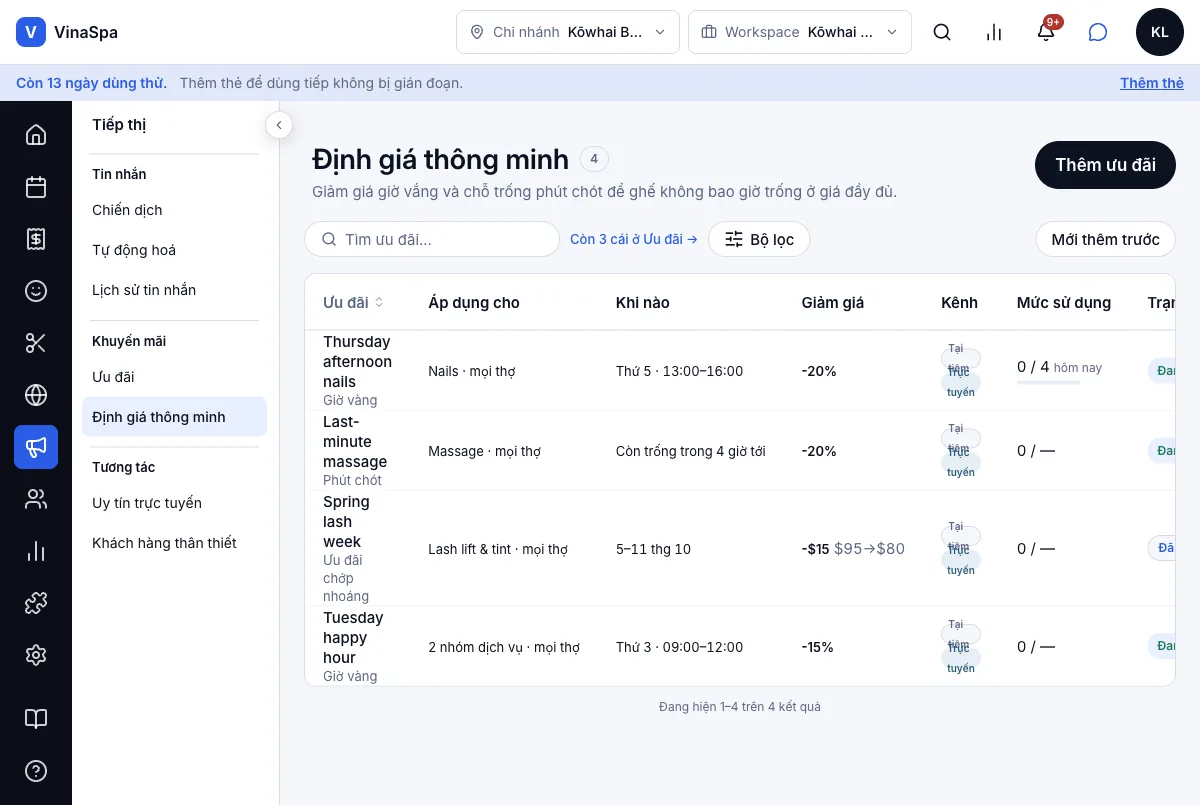Open the calendar icon in sidebar
The height and width of the screenshot is (805, 1200).
(x=36, y=187)
